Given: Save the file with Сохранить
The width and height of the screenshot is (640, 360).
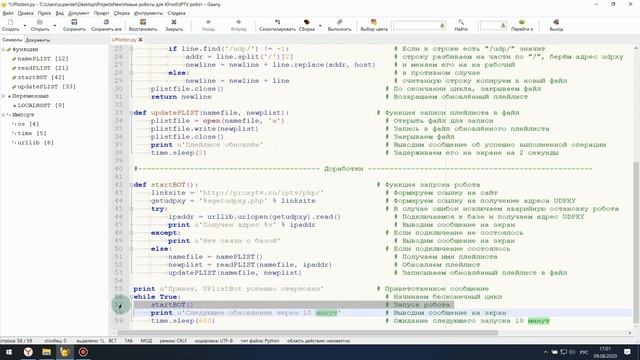Looking at the screenshot, I should tap(74, 25).
